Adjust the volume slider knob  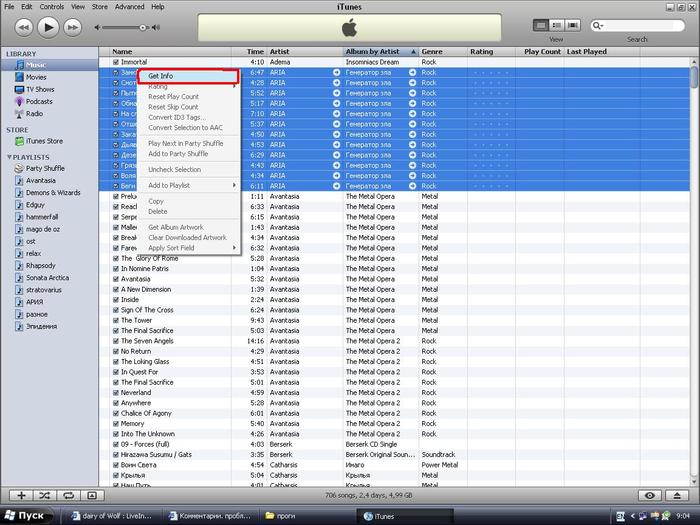[143, 27]
